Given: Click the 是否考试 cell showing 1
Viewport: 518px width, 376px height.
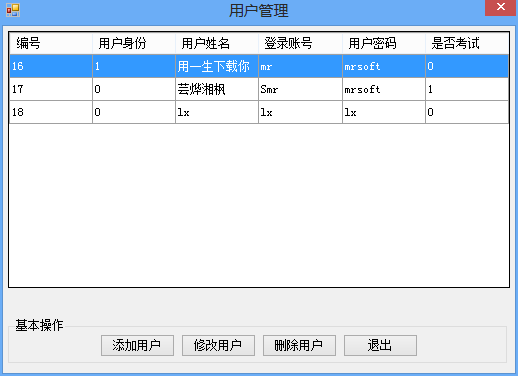Looking at the screenshot, I should (x=467, y=89).
